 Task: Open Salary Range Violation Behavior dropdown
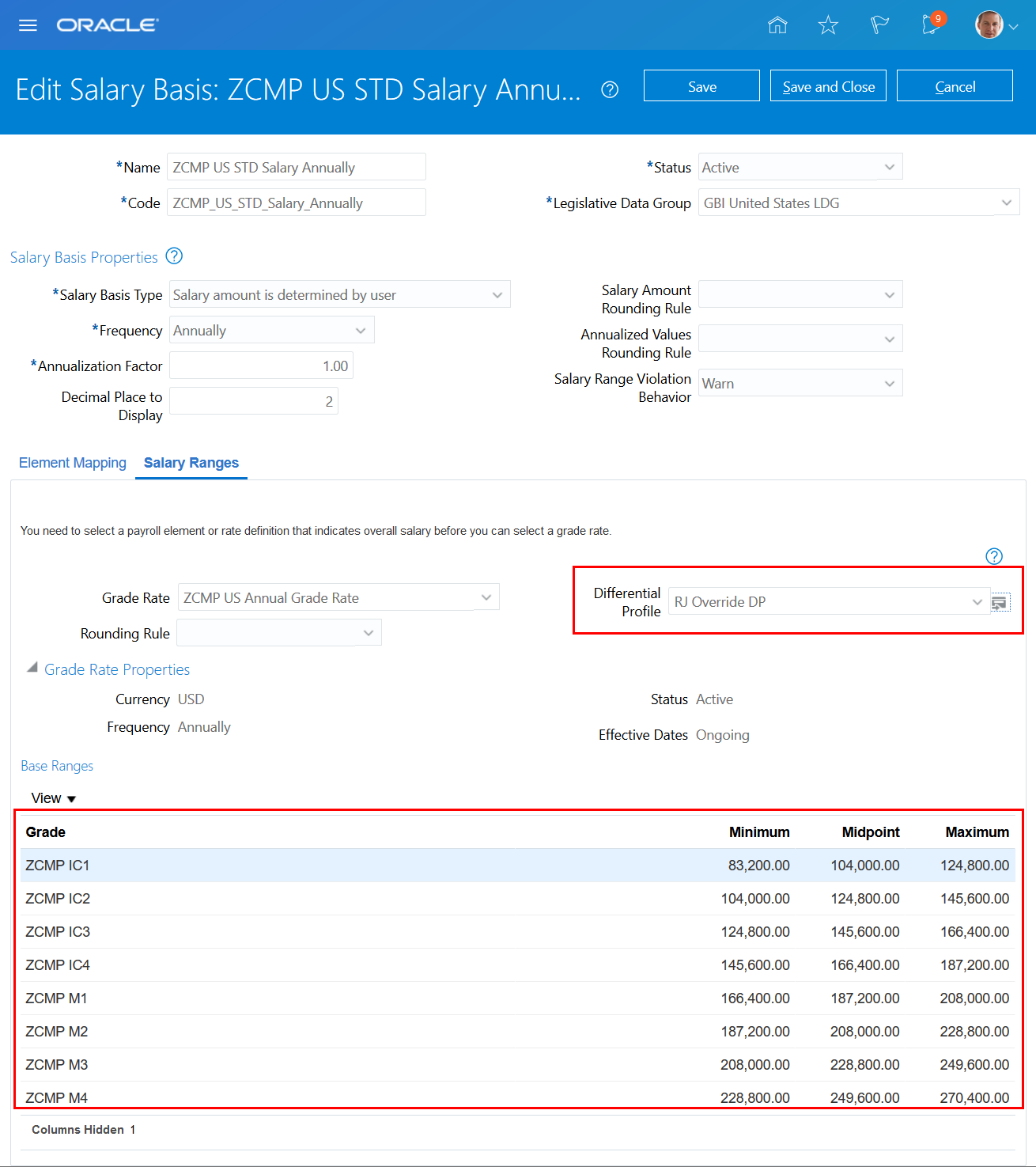800,383
